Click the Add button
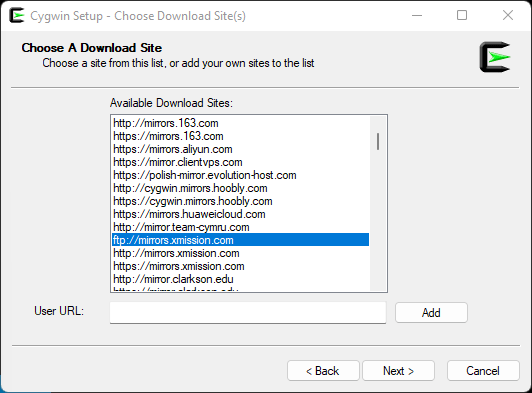This screenshot has width=532, height=393. [431, 313]
